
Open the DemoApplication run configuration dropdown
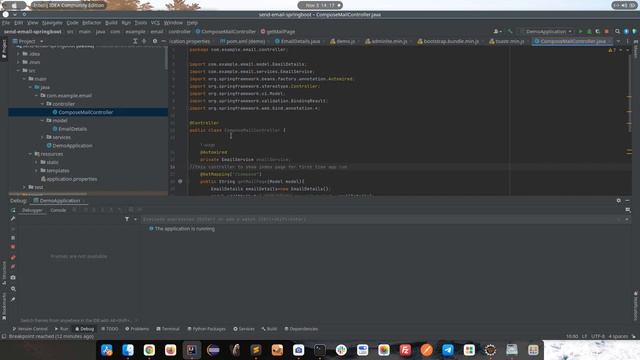(547, 31)
